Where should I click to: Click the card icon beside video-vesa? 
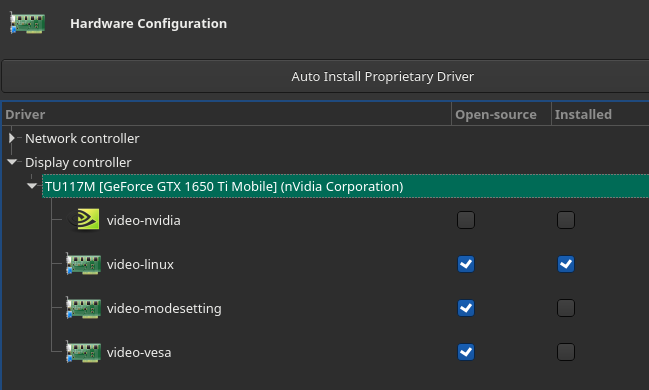coord(83,352)
